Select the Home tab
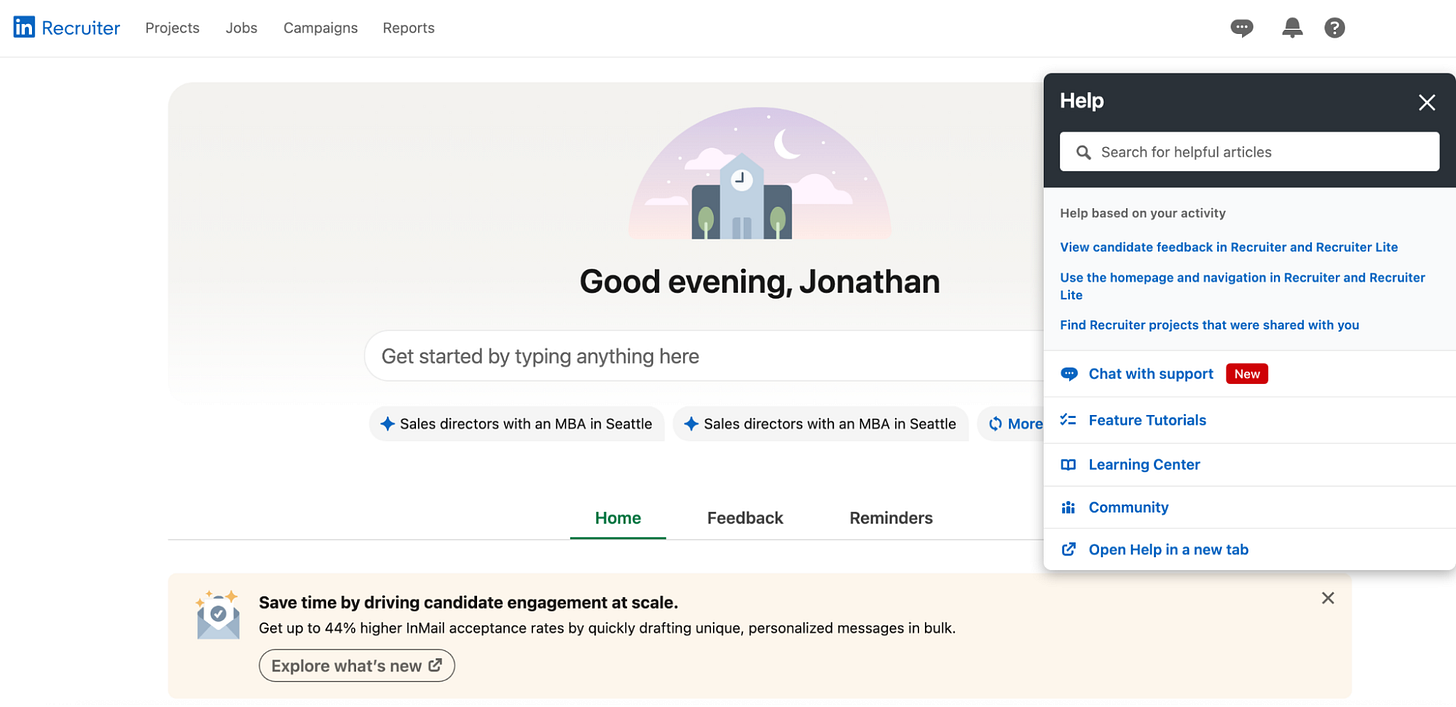 click(618, 518)
